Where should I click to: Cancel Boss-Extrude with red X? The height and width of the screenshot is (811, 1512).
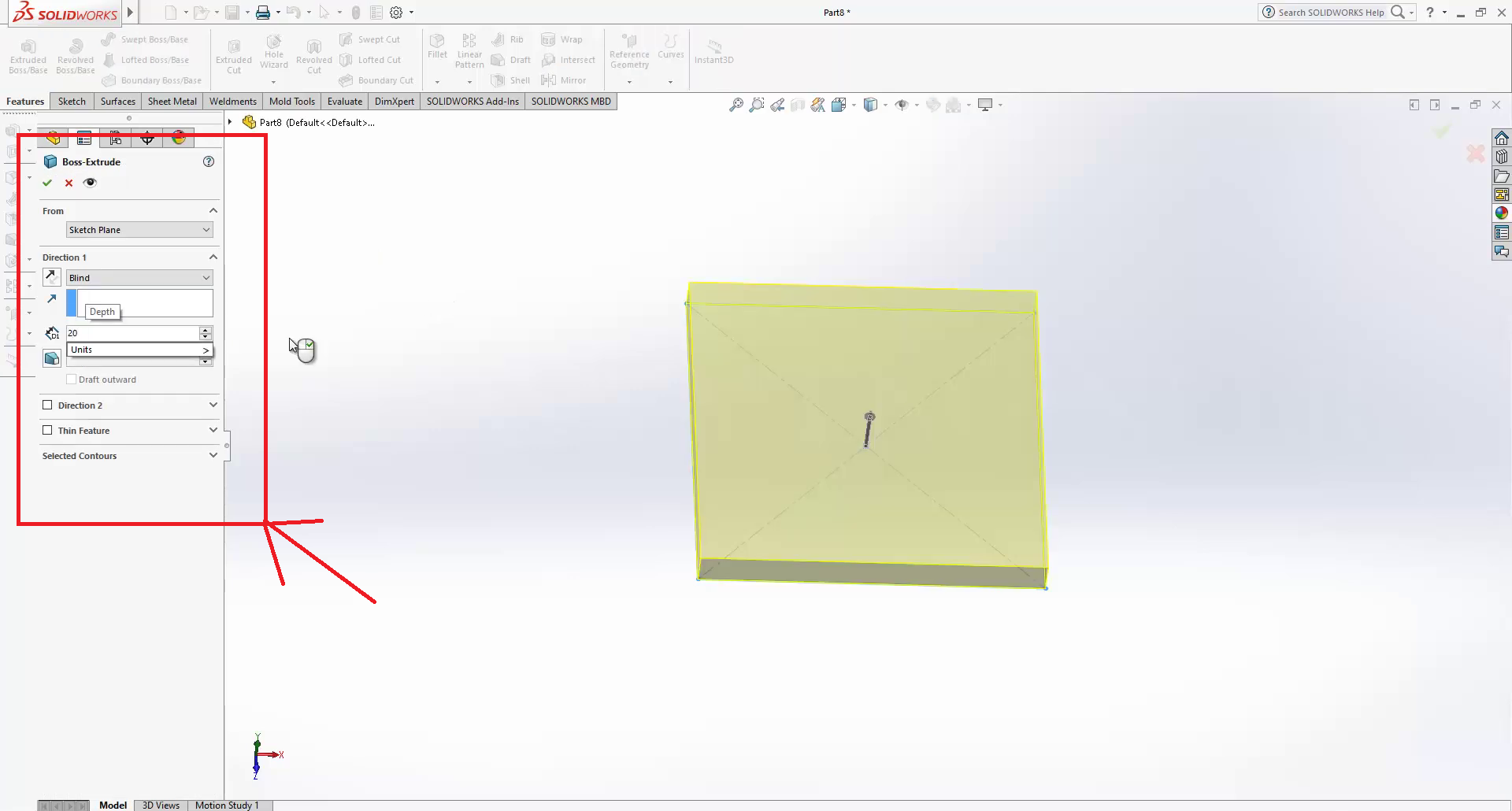coord(69,183)
